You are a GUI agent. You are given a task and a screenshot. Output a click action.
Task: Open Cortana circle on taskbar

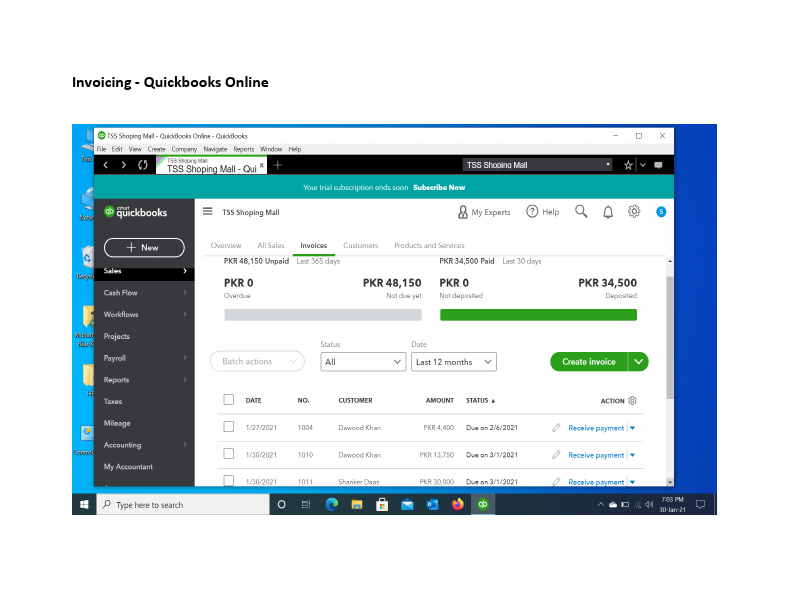click(x=282, y=504)
